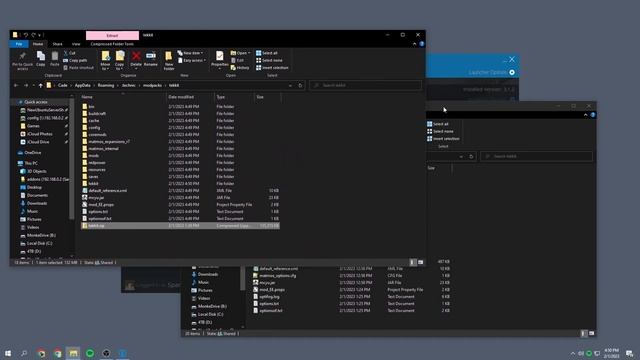
Task: Click Pin to Quick access in front window
Action: [x=22, y=60]
